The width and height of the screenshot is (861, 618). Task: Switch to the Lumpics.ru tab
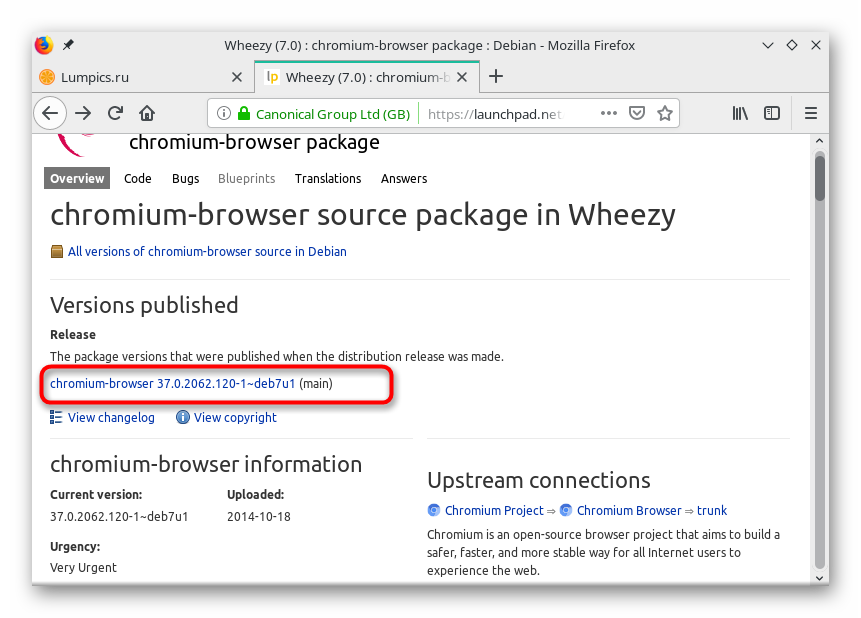coord(143,77)
